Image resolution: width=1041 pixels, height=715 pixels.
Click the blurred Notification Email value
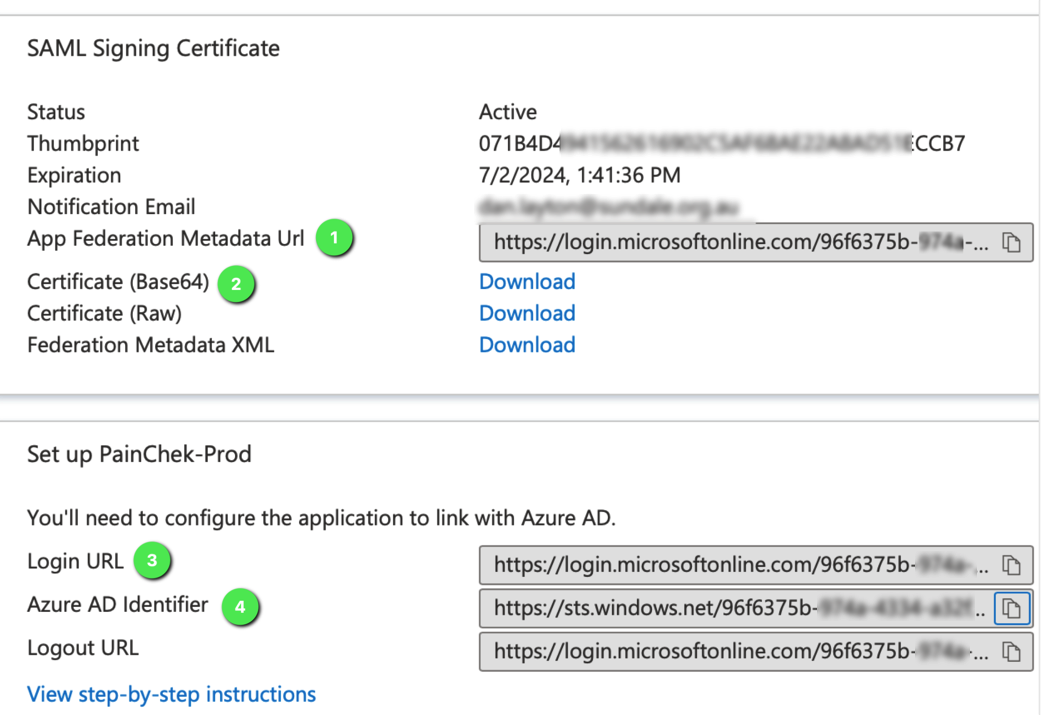(x=609, y=207)
